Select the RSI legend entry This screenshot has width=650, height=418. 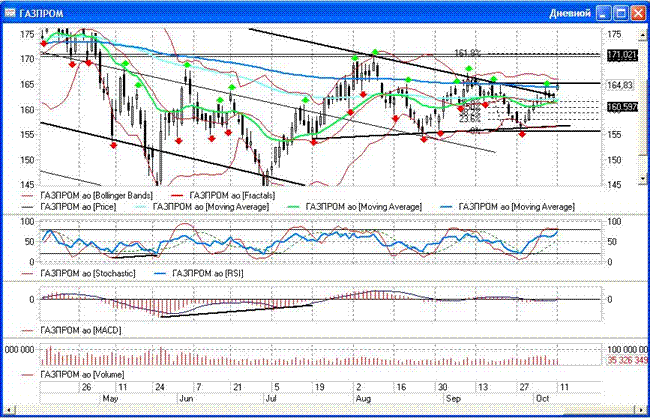tap(199, 273)
